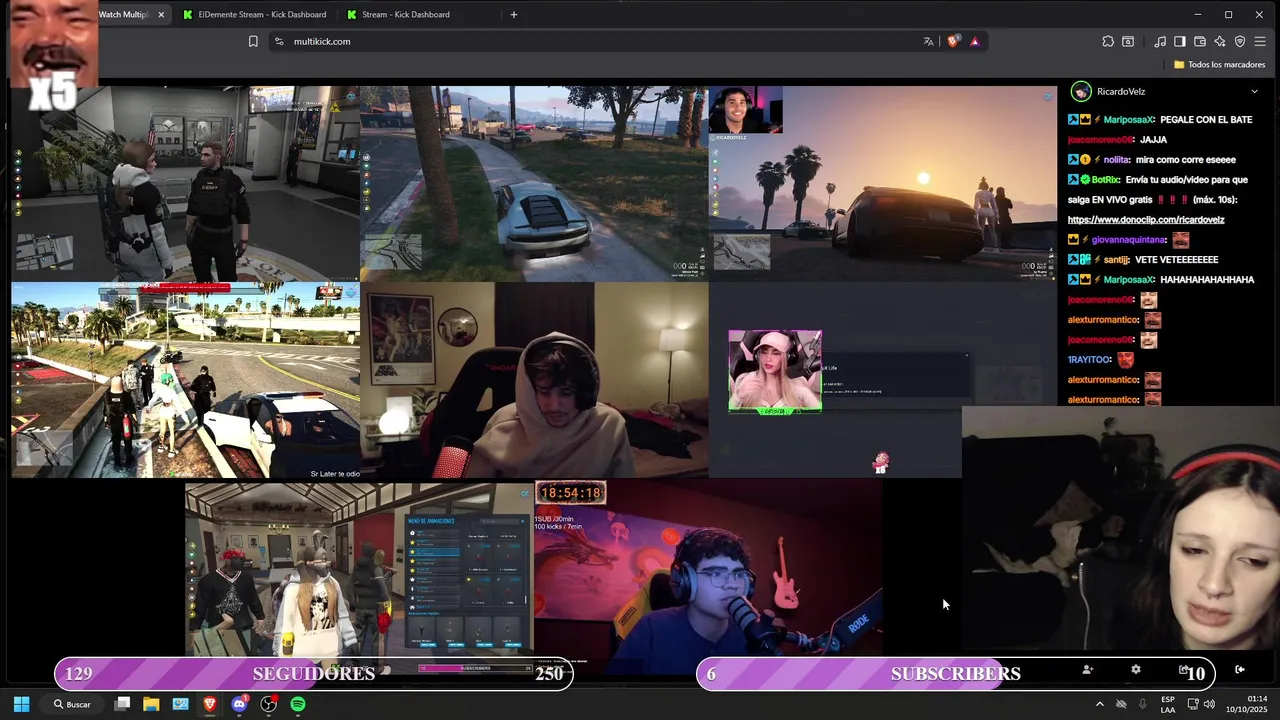1280x720 pixels.
Task: Click giovannaquintana username in chat
Action: pos(1129,239)
